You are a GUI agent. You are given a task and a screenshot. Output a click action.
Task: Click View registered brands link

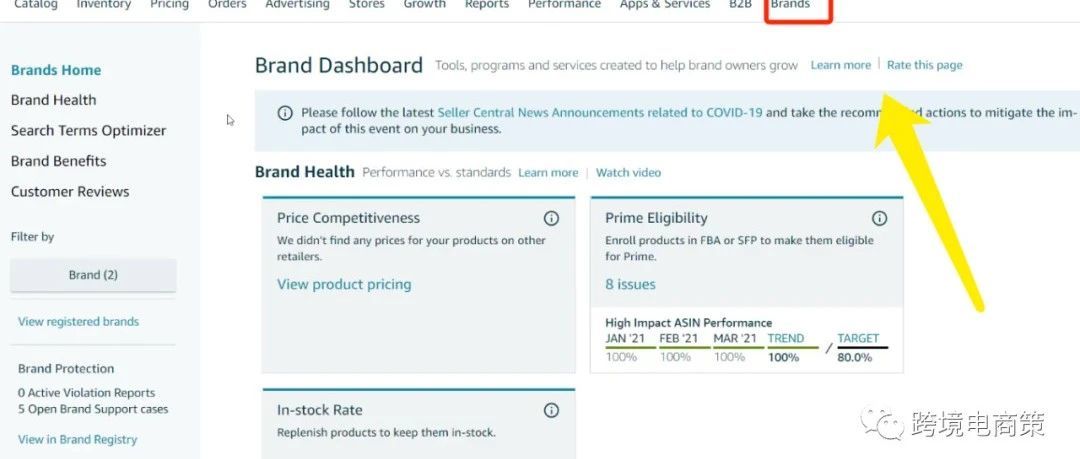pos(78,322)
